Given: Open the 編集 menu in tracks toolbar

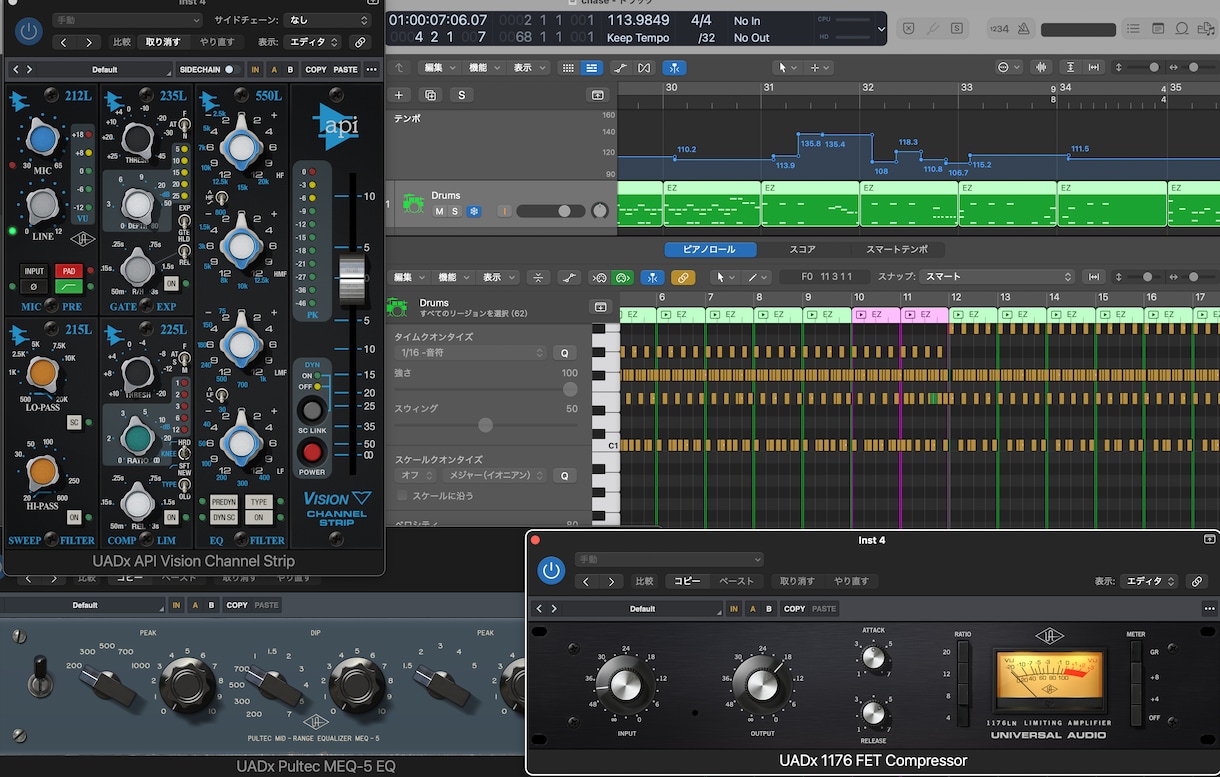Looking at the screenshot, I should point(439,68).
